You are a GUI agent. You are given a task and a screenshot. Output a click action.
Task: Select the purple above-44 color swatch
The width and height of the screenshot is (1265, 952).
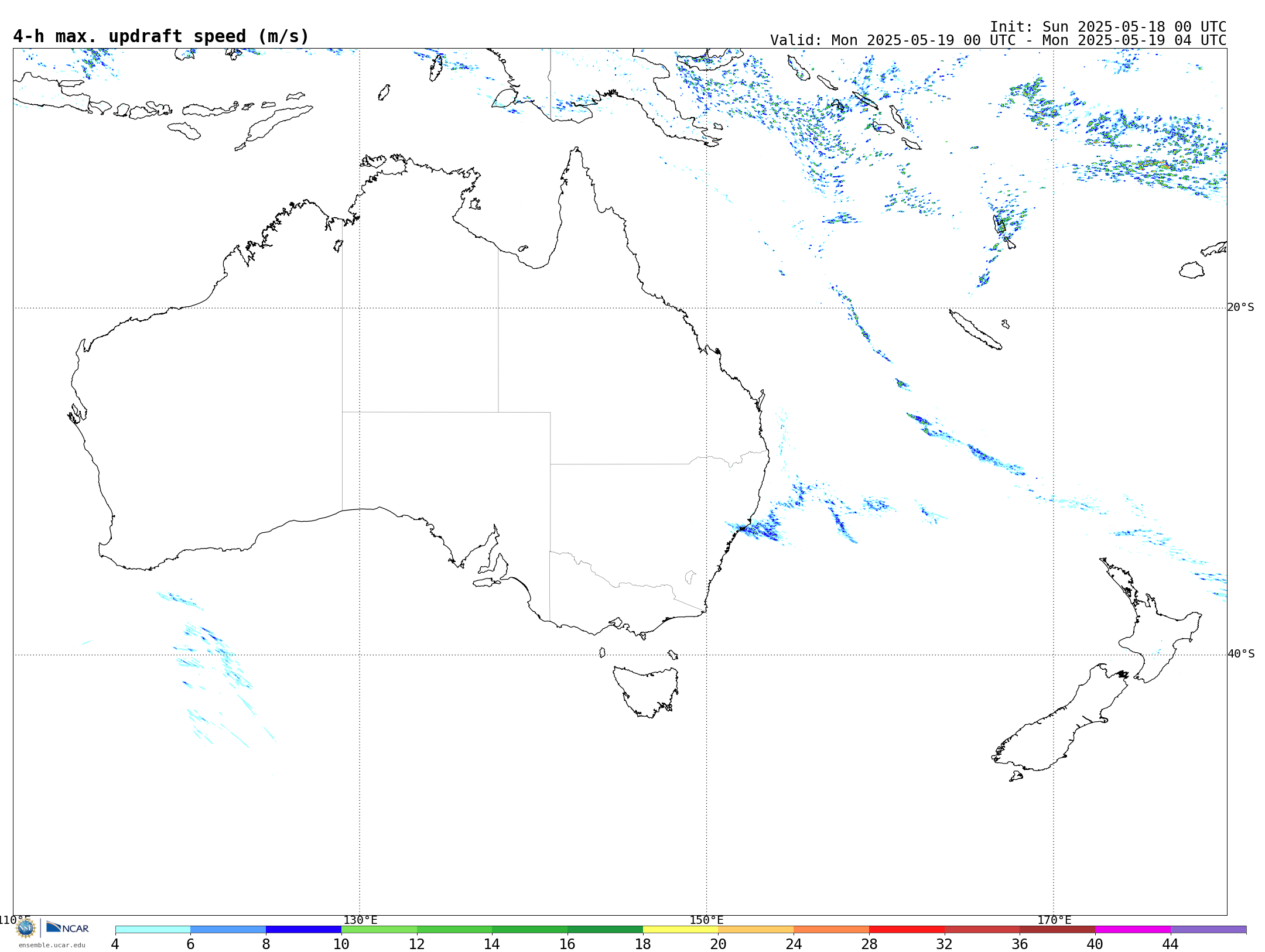click(x=1209, y=930)
